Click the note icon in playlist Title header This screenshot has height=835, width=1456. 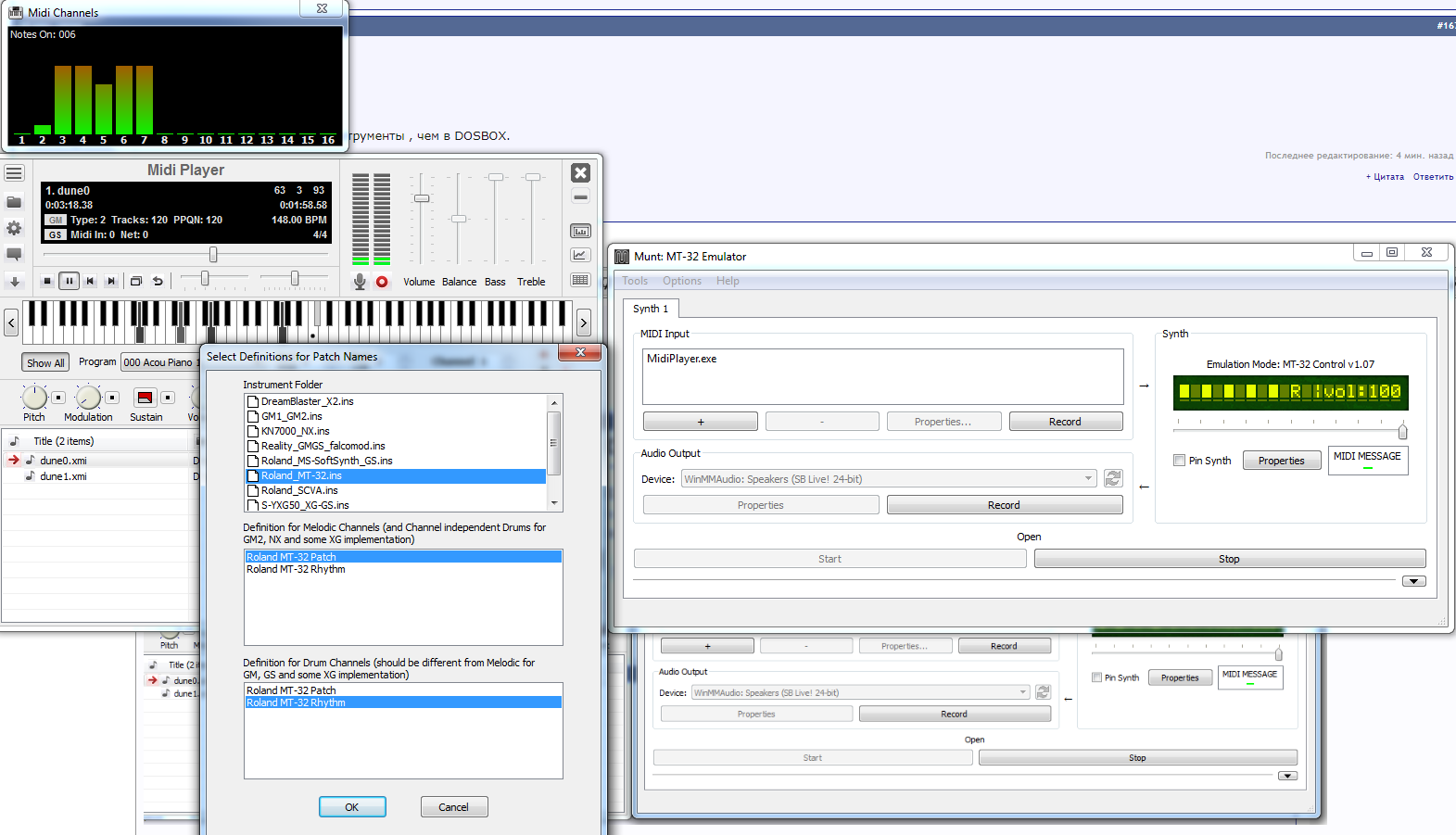(15, 441)
